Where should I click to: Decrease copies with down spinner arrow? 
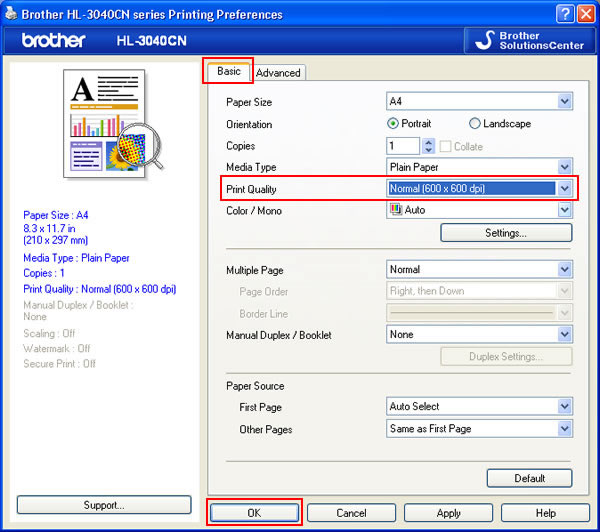[x=429, y=150]
